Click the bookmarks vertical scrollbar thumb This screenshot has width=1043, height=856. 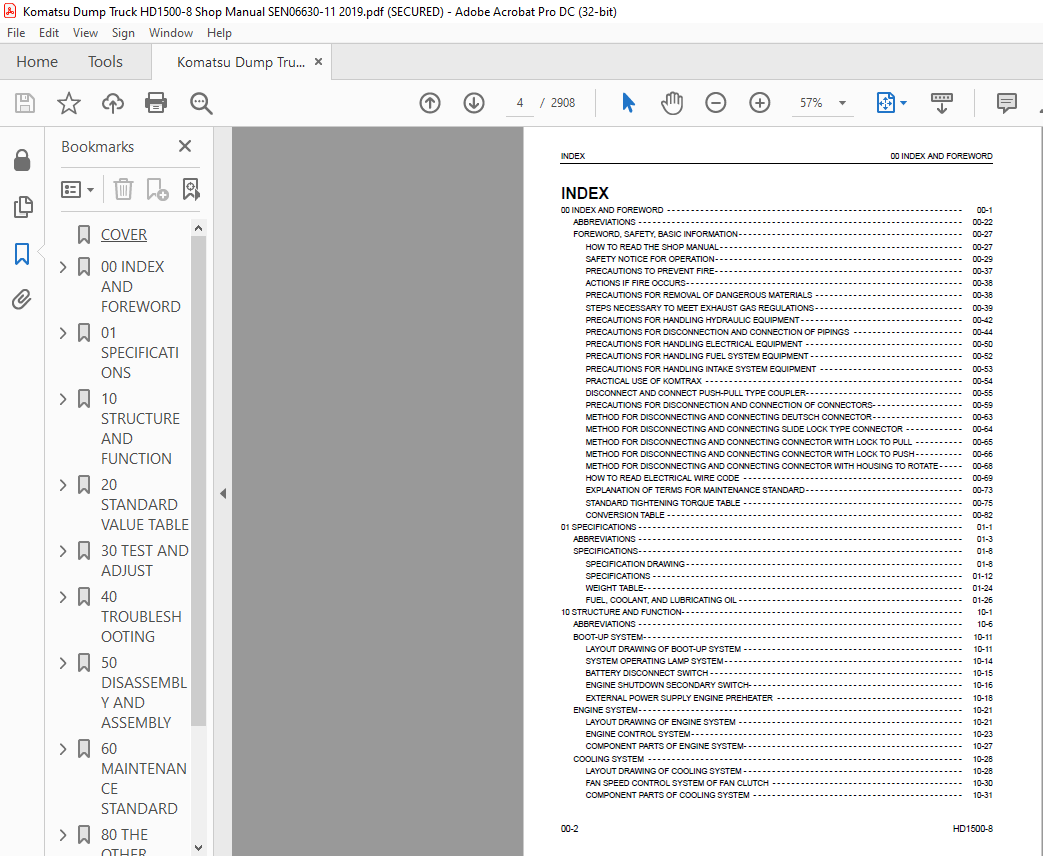point(198,480)
